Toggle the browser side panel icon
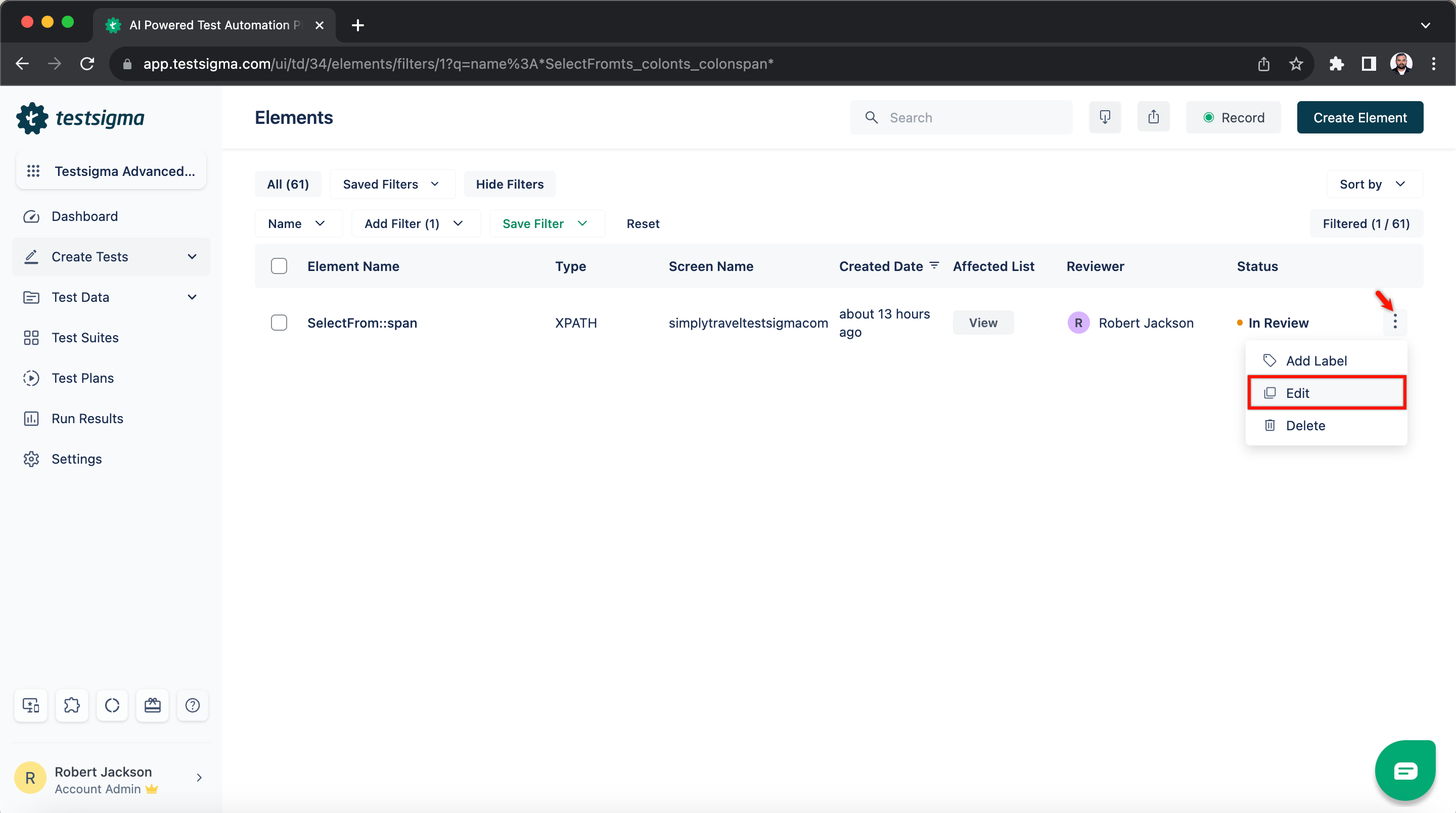Screen dimensions: 1456x813 tap(1369, 64)
